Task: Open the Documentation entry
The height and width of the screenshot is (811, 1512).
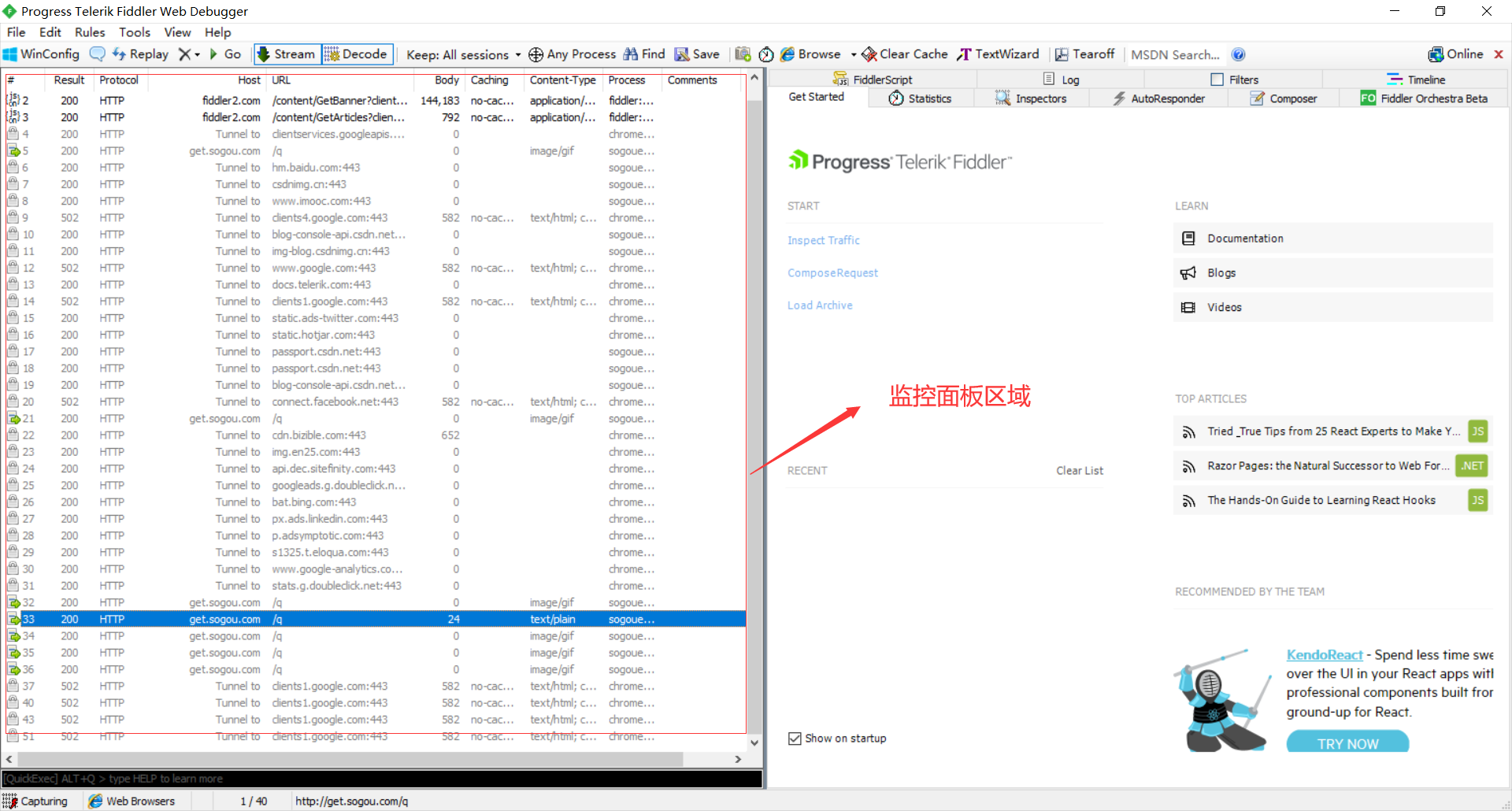Action: tap(1332, 238)
